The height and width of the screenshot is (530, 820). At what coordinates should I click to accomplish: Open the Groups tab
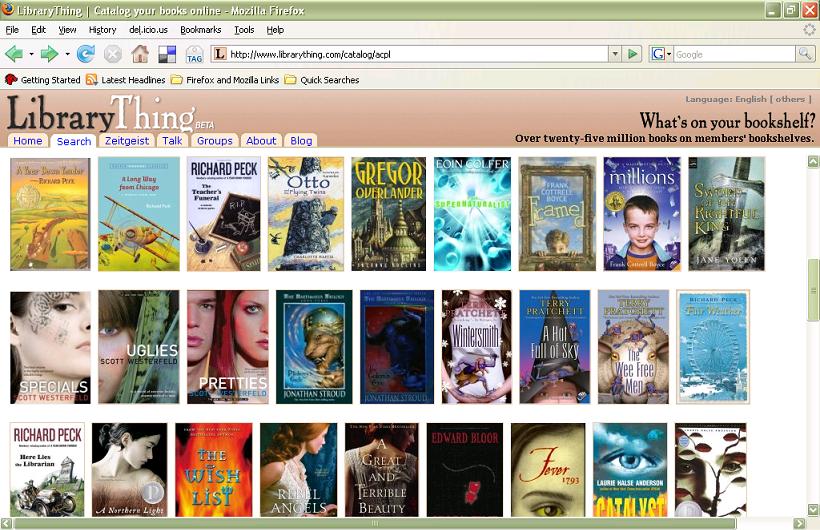pyautogui.click(x=214, y=141)
